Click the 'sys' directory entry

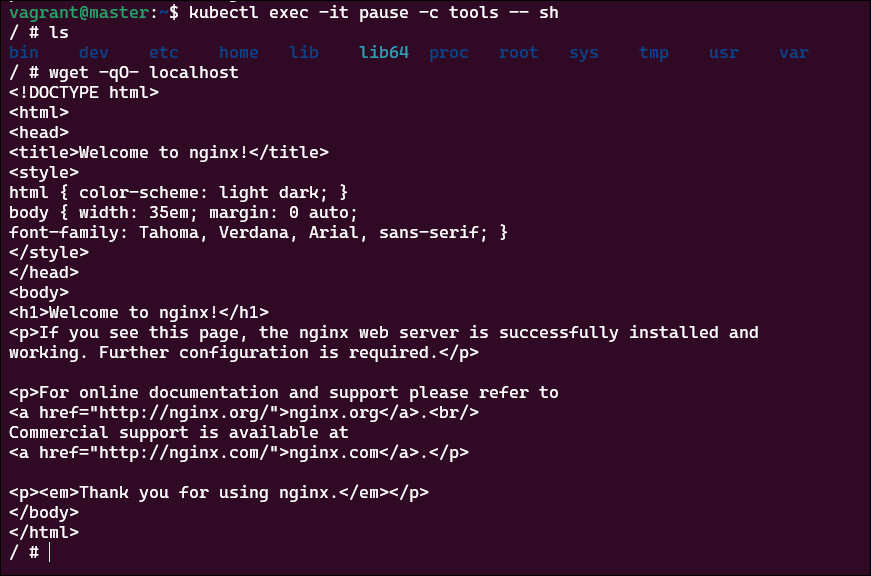(584, 52)
